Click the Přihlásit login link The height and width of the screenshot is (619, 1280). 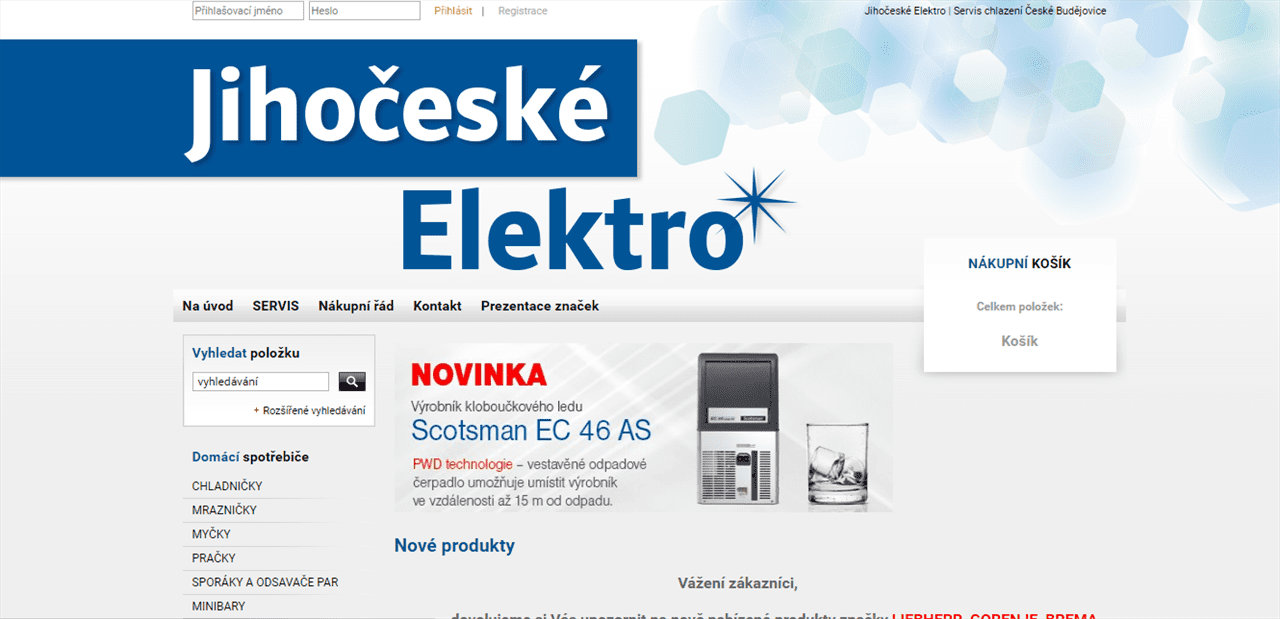(453, 11)
